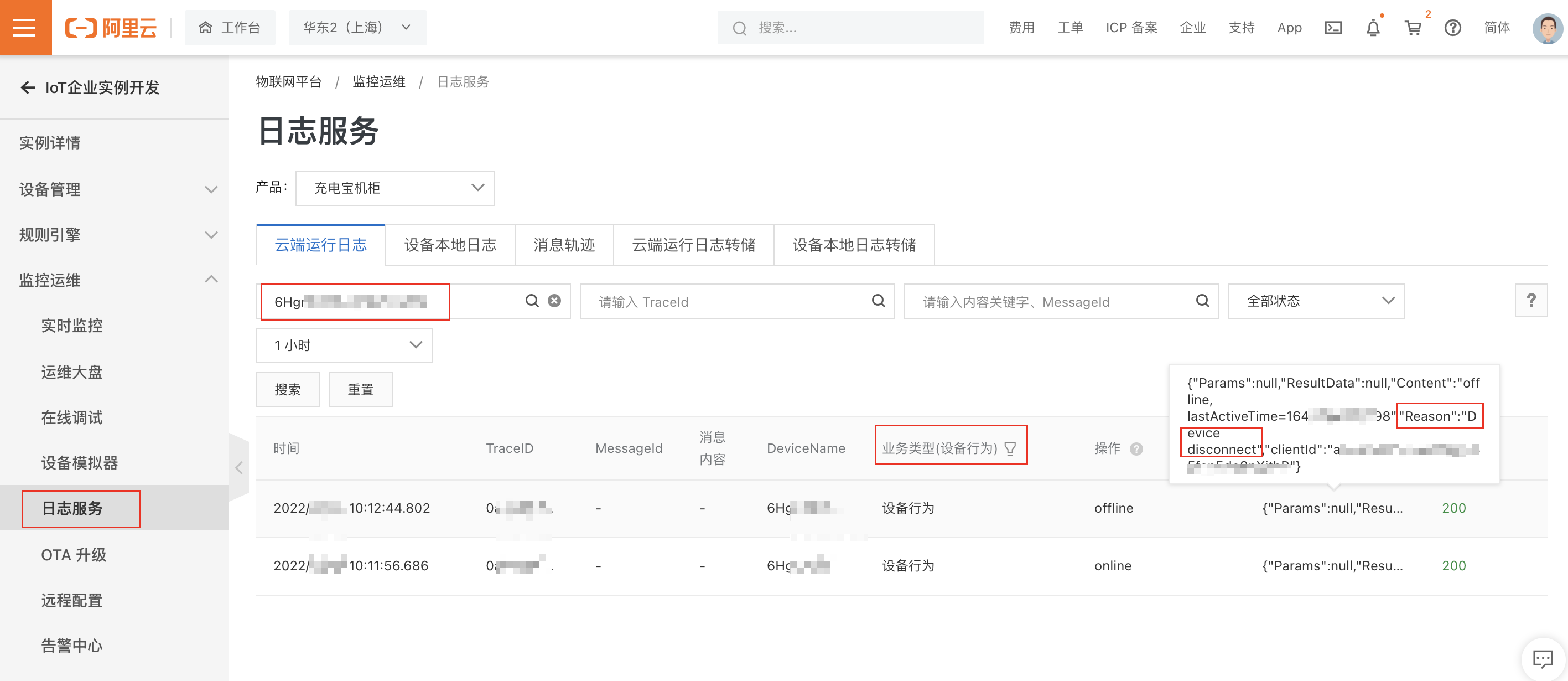Open the shopping cart
Screen dimensions: 1568x681
coord(1412,28)
